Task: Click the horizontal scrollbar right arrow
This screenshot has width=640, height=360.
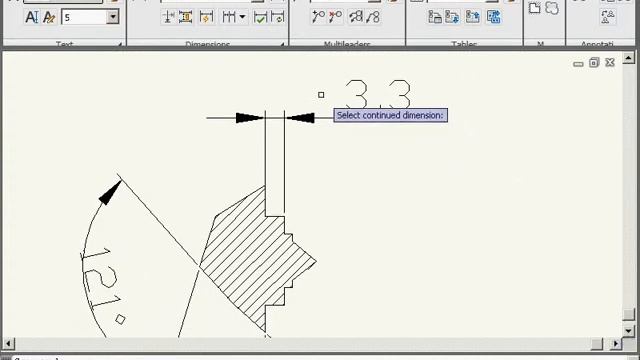Action: [x=616, y=344]
